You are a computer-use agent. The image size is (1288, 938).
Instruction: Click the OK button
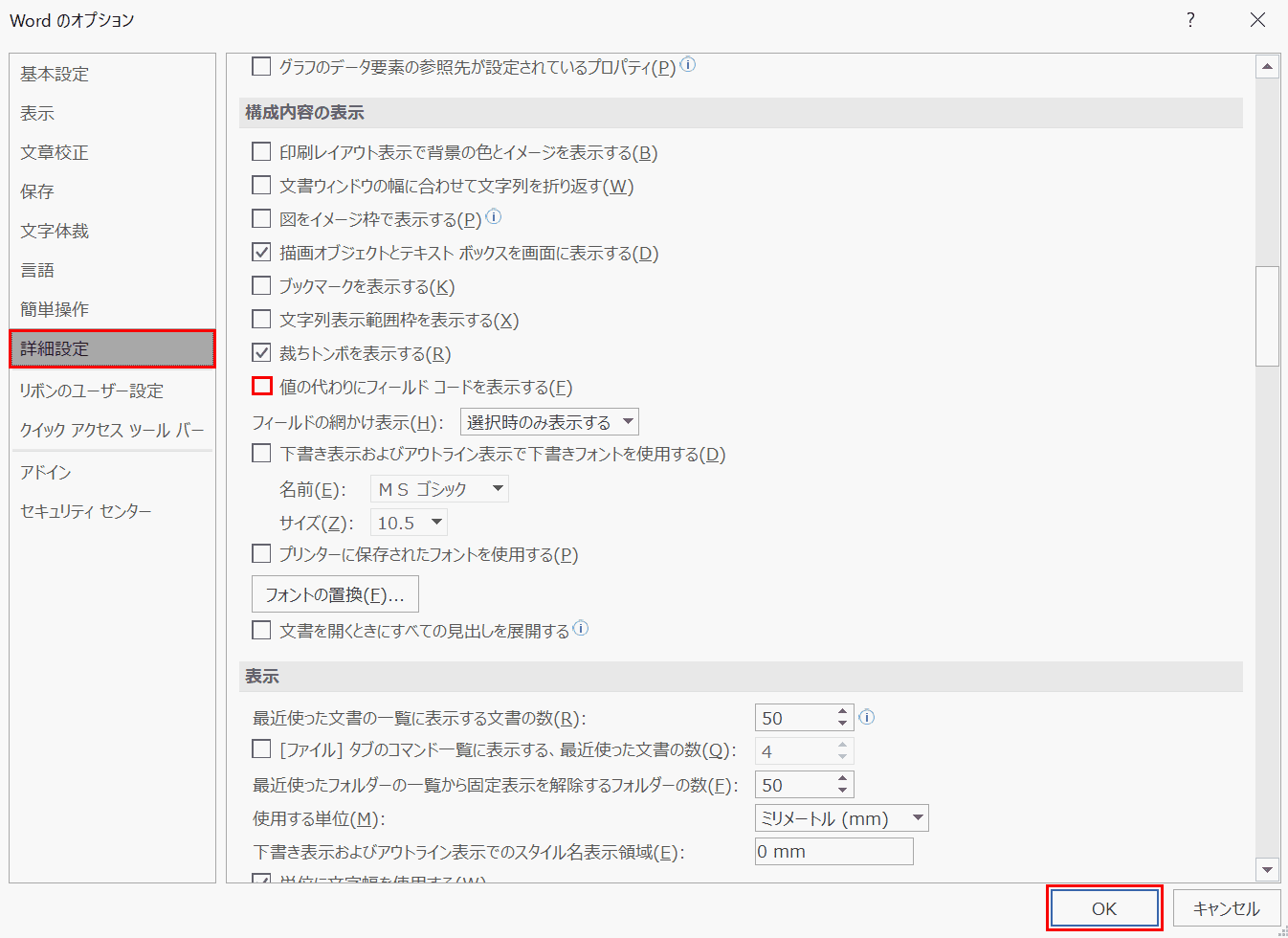tap(1104, 908)
